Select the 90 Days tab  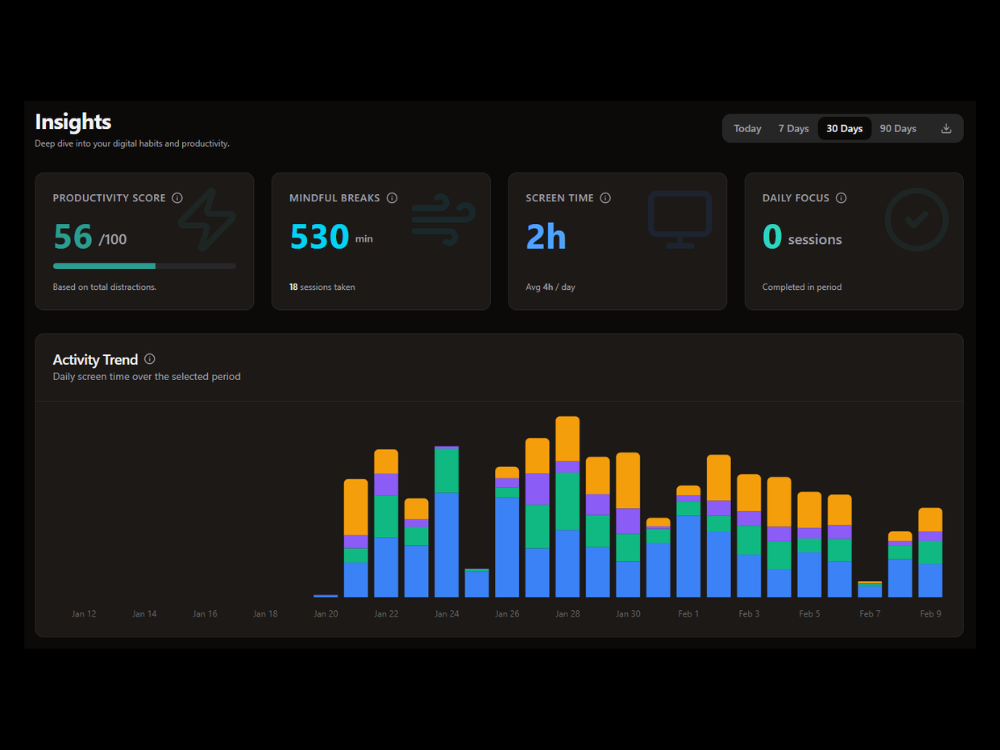[897, 128]
